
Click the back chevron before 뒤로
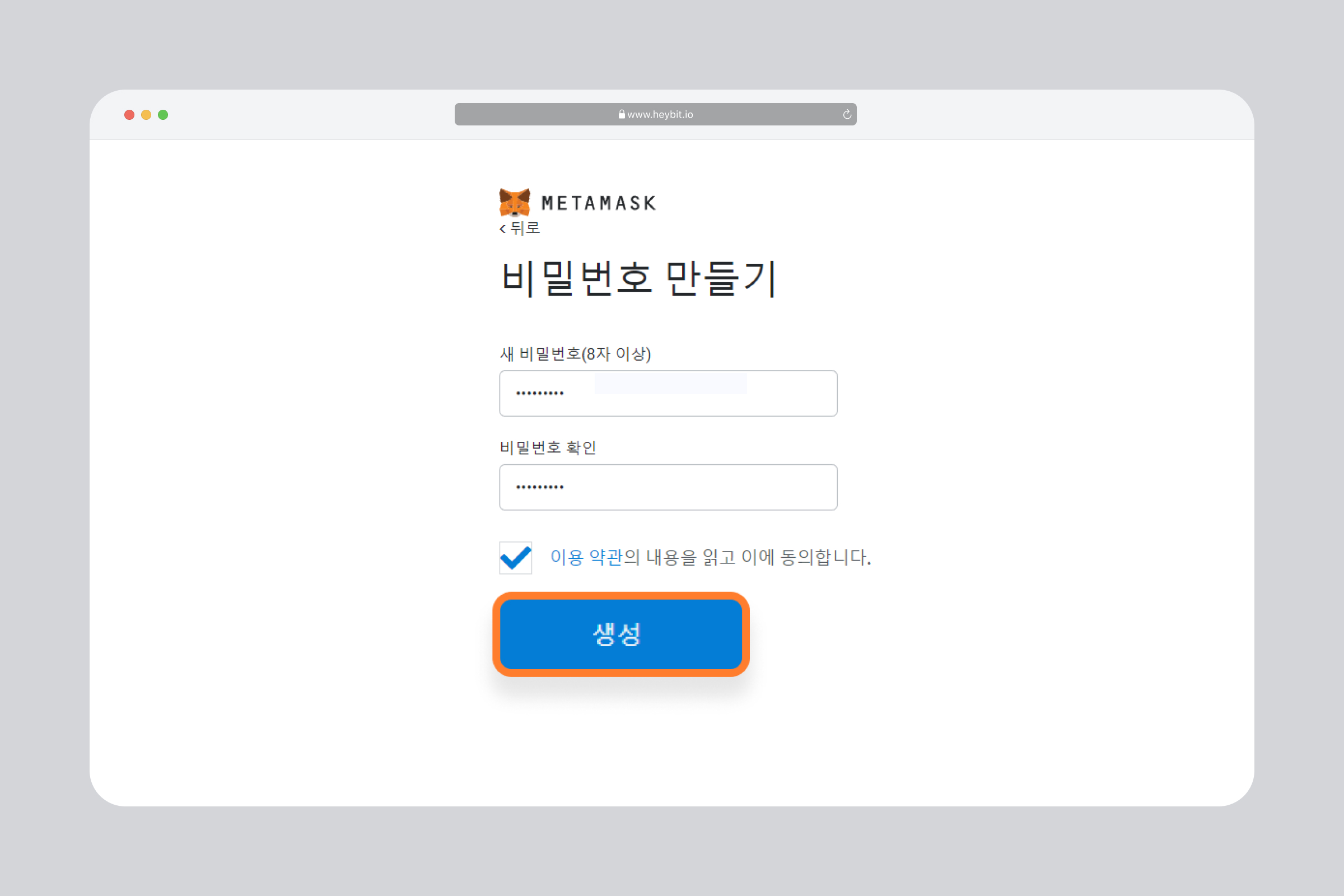point(502,229)
